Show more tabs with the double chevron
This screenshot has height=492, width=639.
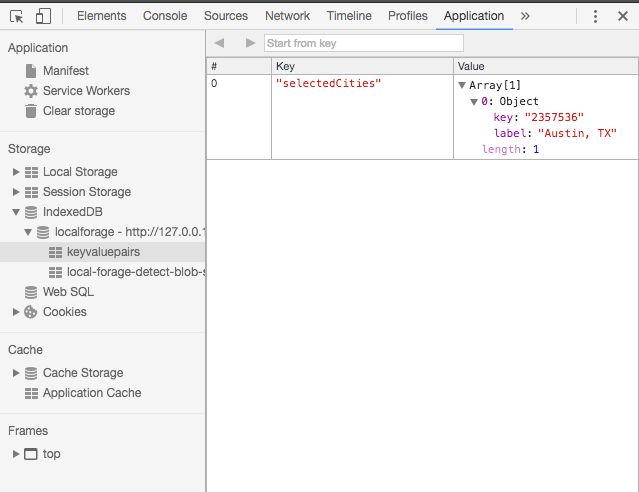pyautogui.click(x=525, y=16)
